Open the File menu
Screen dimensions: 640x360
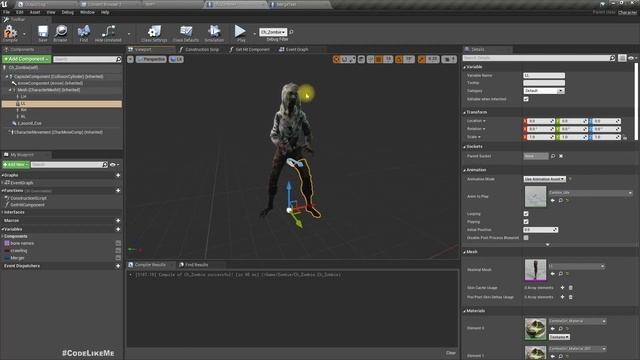point(7,12)
